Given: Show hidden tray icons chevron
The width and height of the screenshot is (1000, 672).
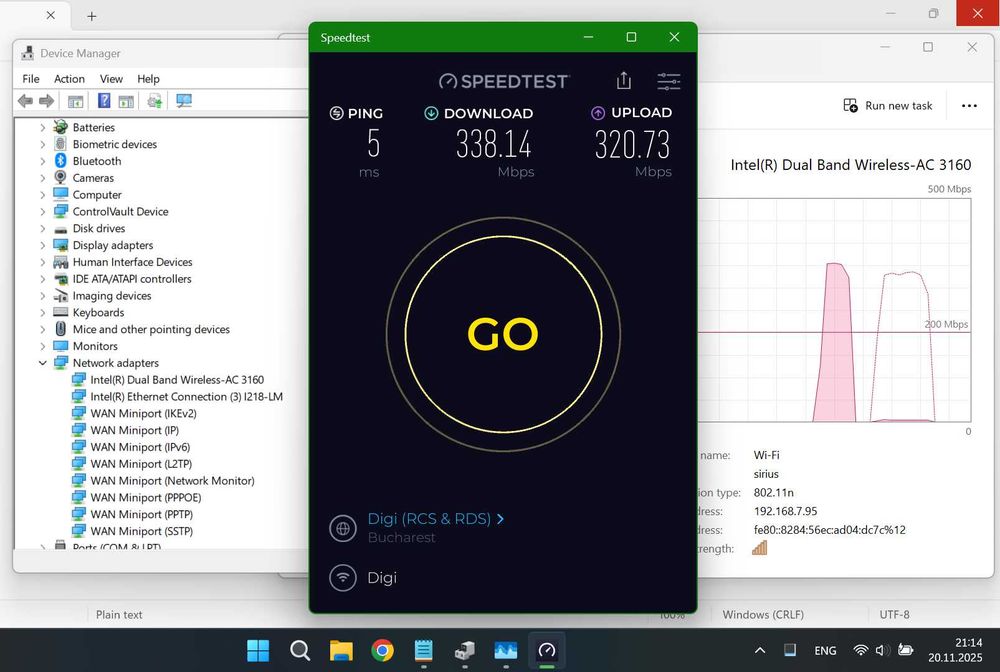Looking at the screenshot, I should tap(760, 650).
